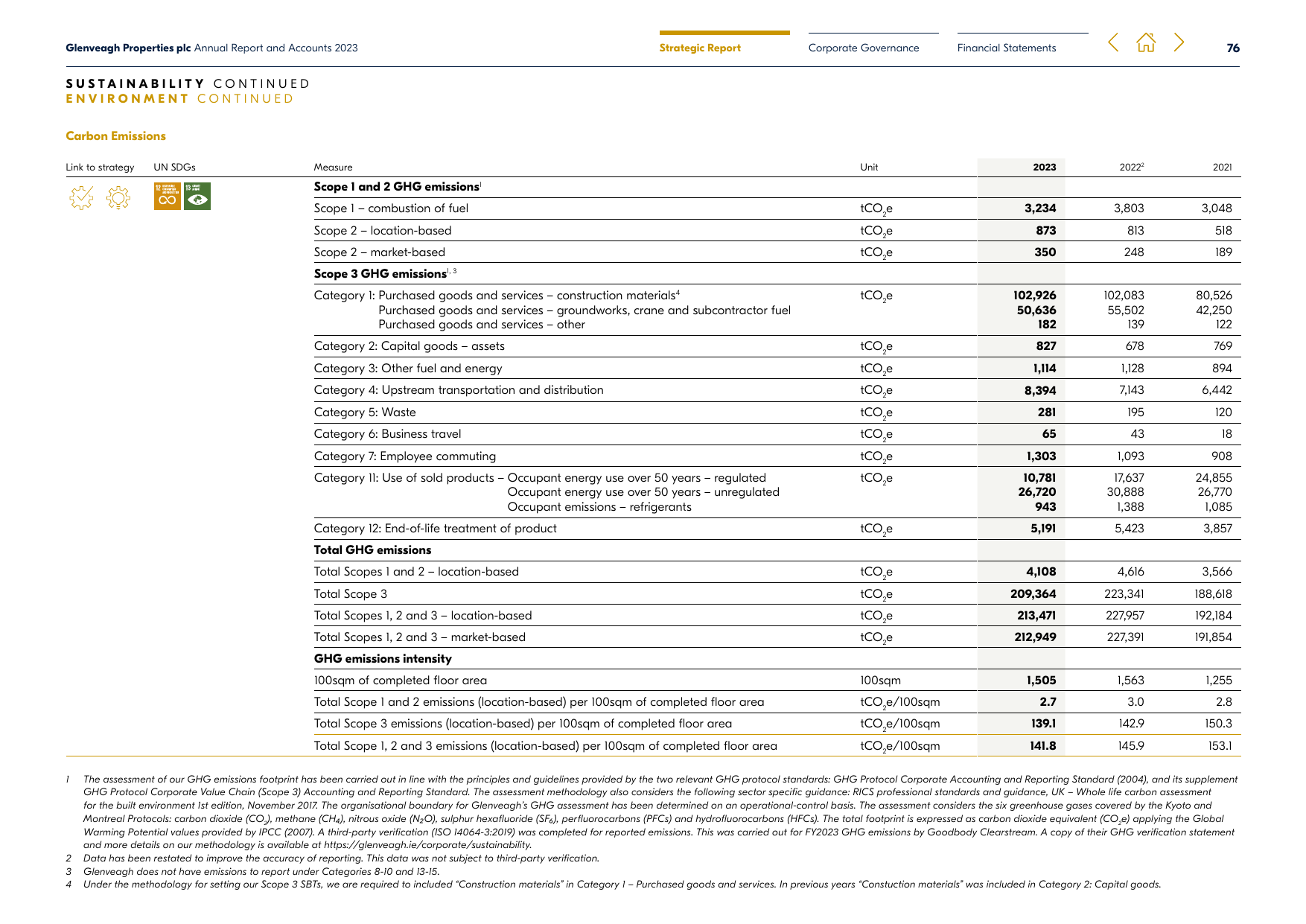This screenshot has height=924, width=1306.
Task: Click 'Glenveagh Properties plc' report title
Action: coord(128,48)
